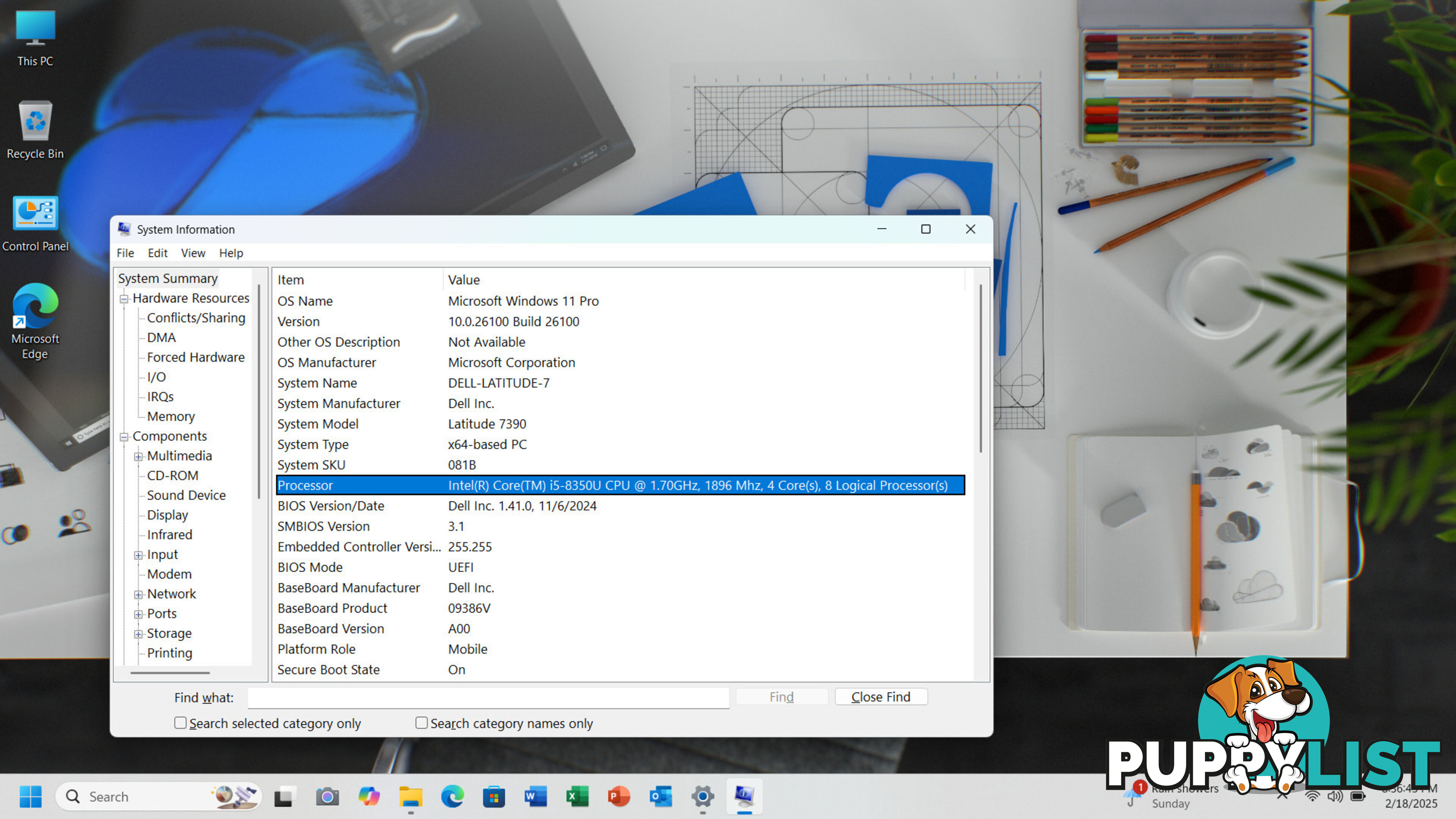
Task: Launch Microsoft Edge from the desktop shortcut
Action: point(35,321)
